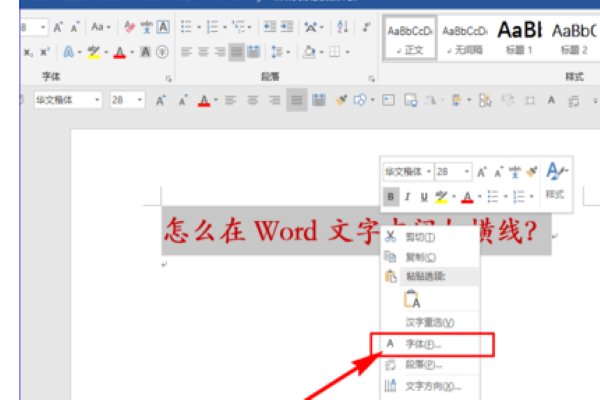Apply Character Shading in the ribbon
The width and height of the screenshot is (600, 400).
pos(145,52)
